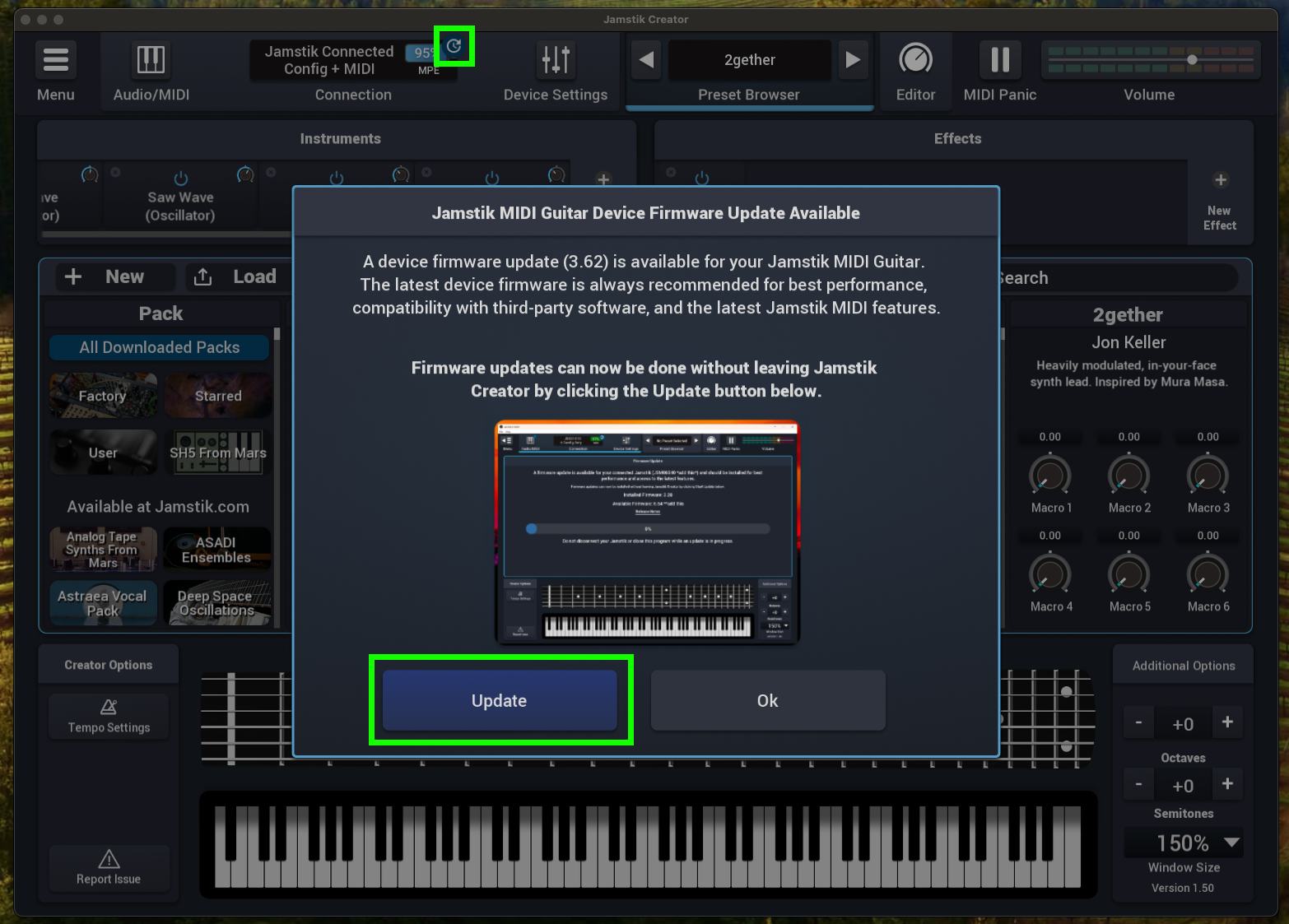
Task: Open Device Settings sliders icon
Action: (556, 60)
